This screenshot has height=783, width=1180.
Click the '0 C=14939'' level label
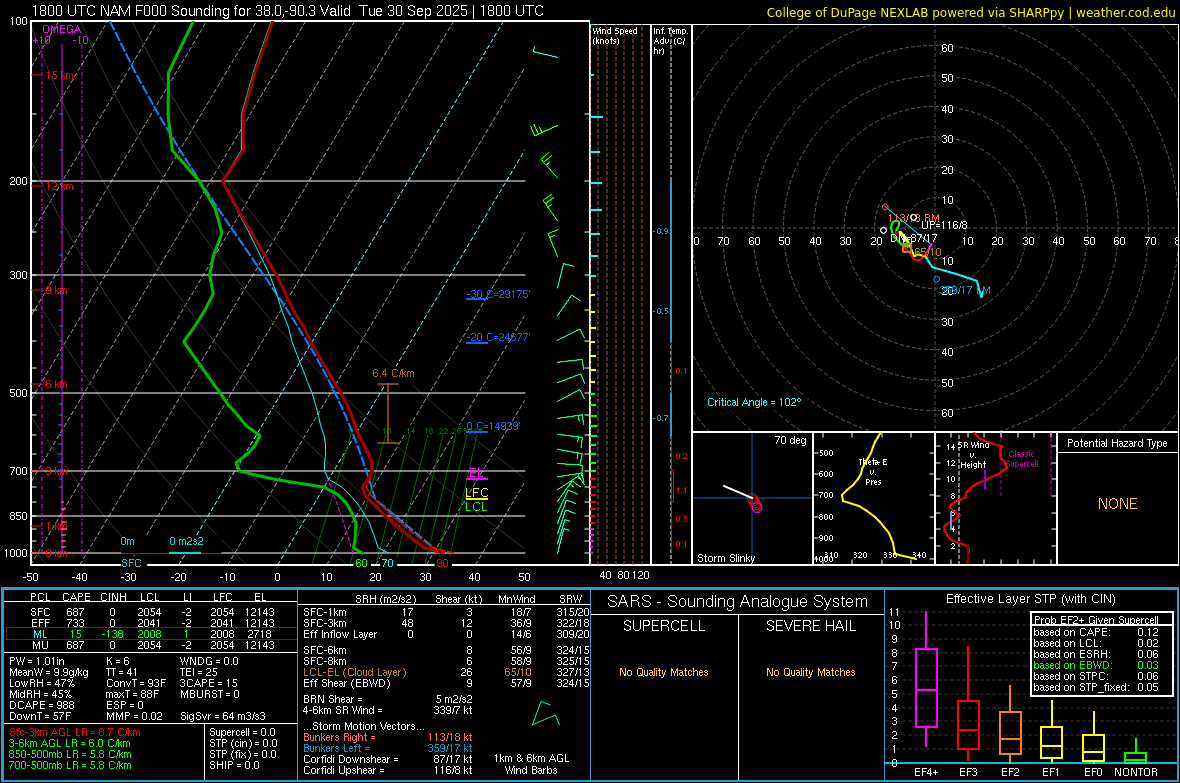click(493, 425)
